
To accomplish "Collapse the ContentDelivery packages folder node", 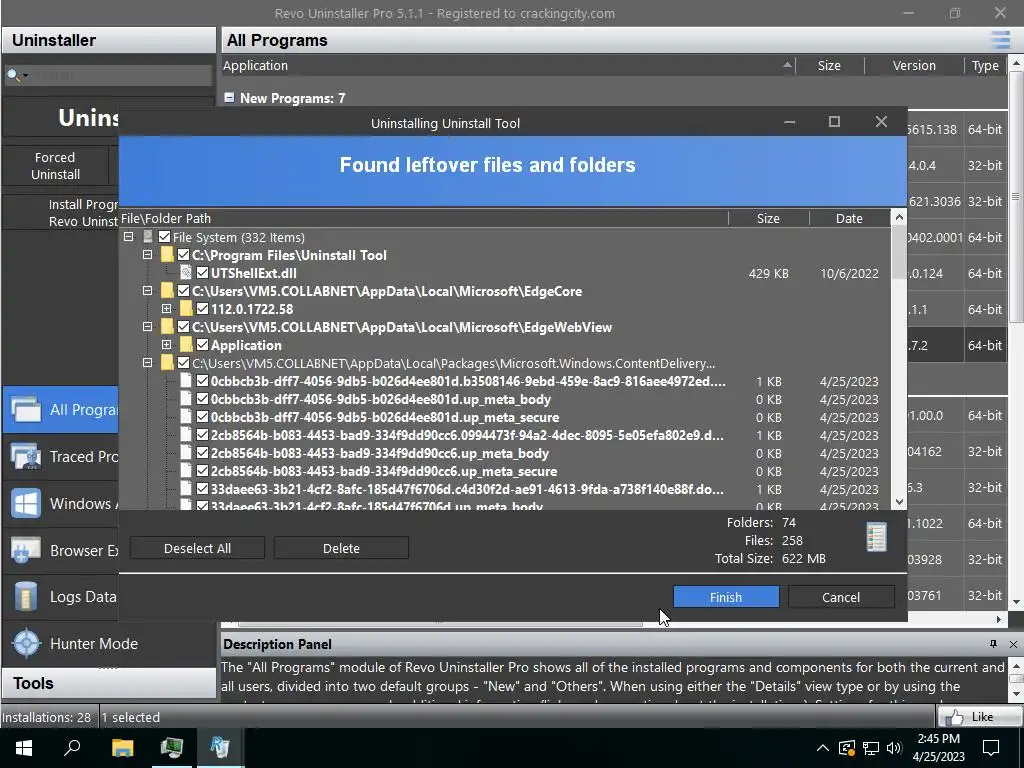I will 148,362.
